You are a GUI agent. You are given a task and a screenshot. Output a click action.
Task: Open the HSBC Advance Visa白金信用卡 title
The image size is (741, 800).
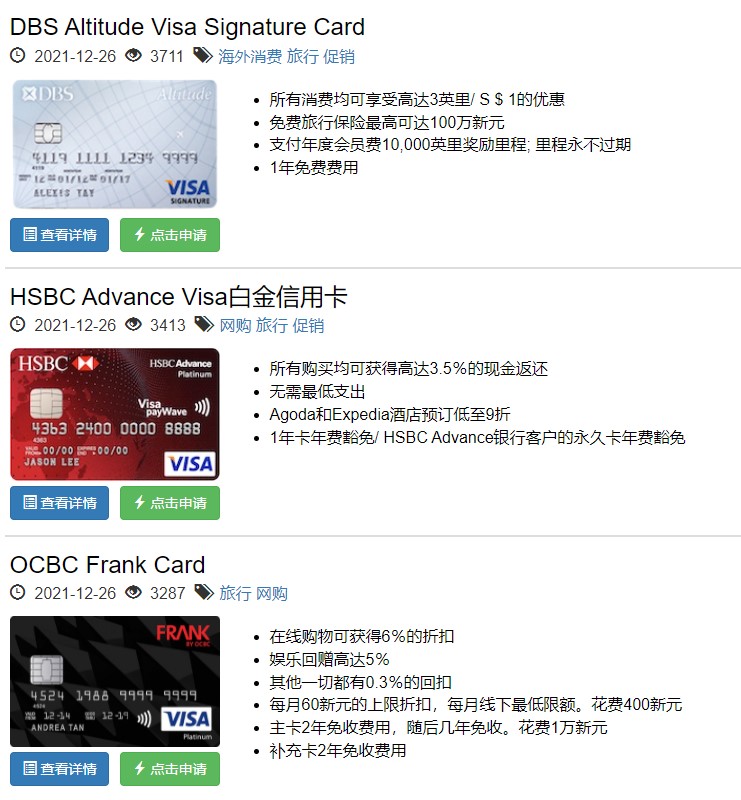(x=179, y=296)
